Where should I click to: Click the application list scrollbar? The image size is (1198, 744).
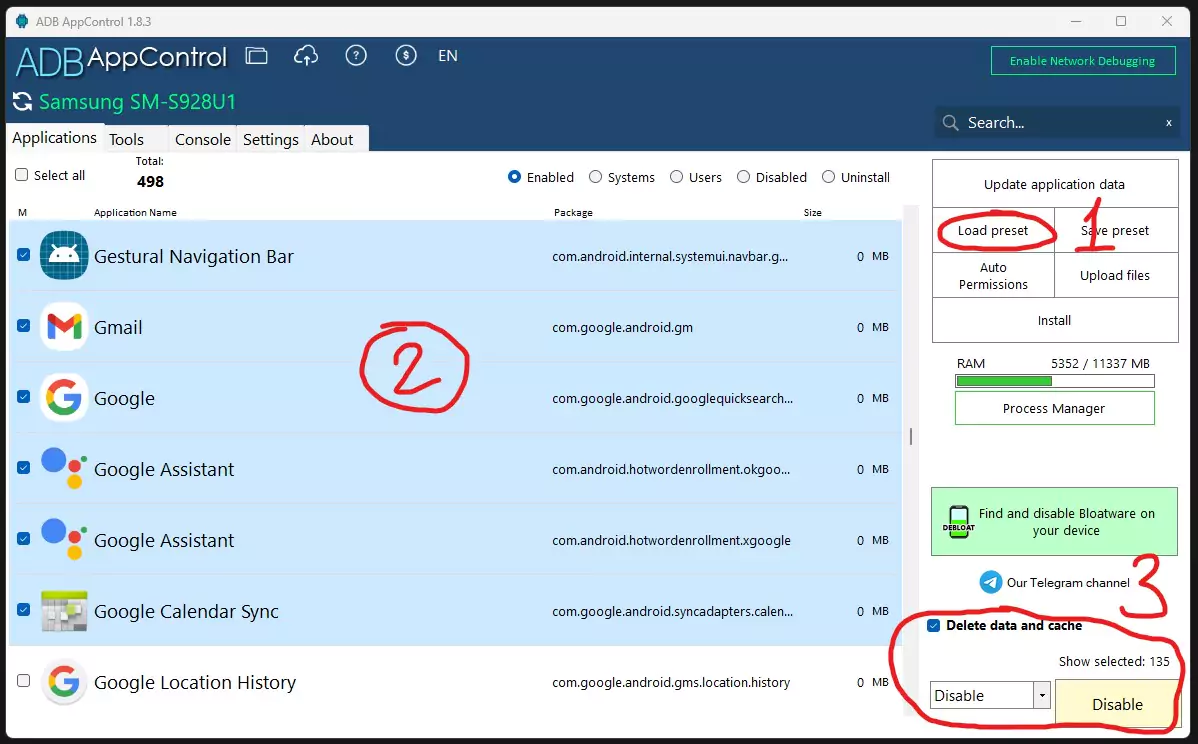pyautogui.click(x=911, y=435)
